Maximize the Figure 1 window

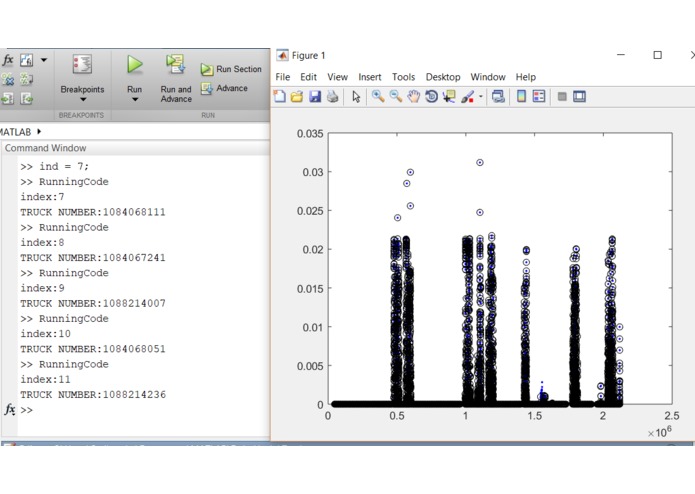coord(657,55)
